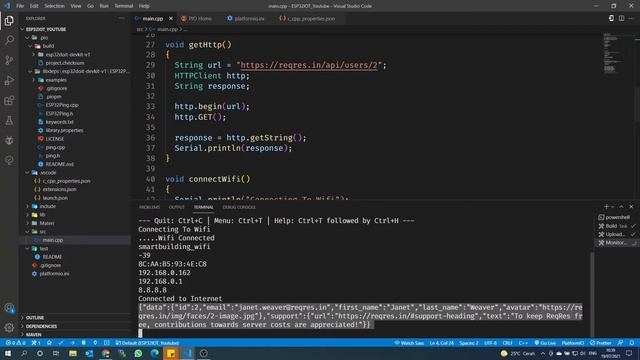
Task: Create a new terminal with plus icon
Action: click(606, 207)
